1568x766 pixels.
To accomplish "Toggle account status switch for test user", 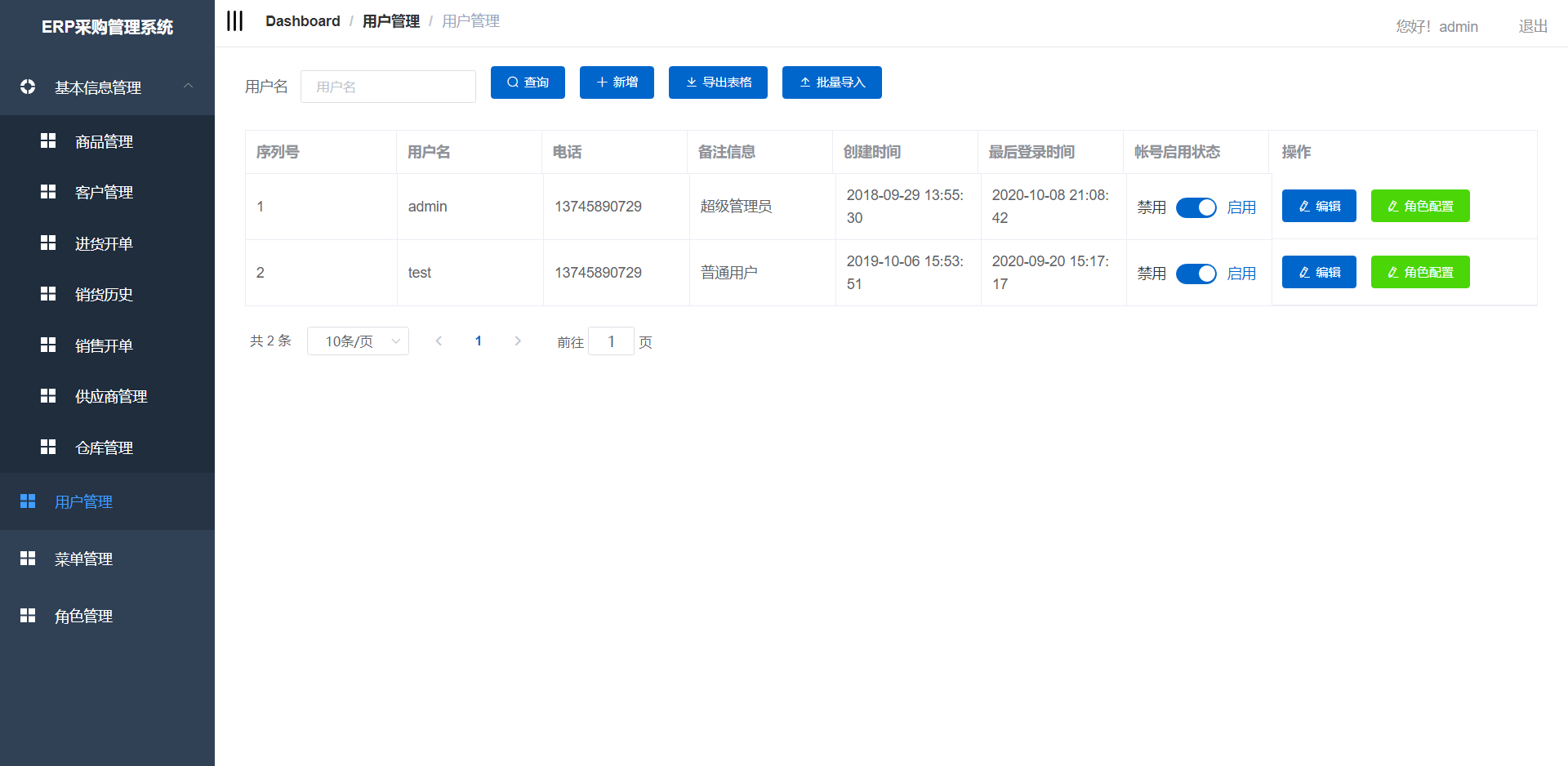I will 1196,274.
